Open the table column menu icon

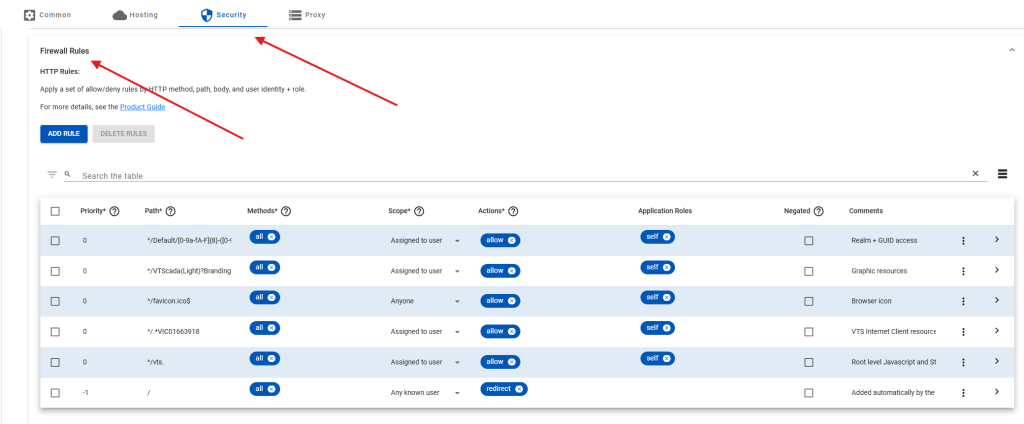pyautogui.click(x=1001, y=174)
